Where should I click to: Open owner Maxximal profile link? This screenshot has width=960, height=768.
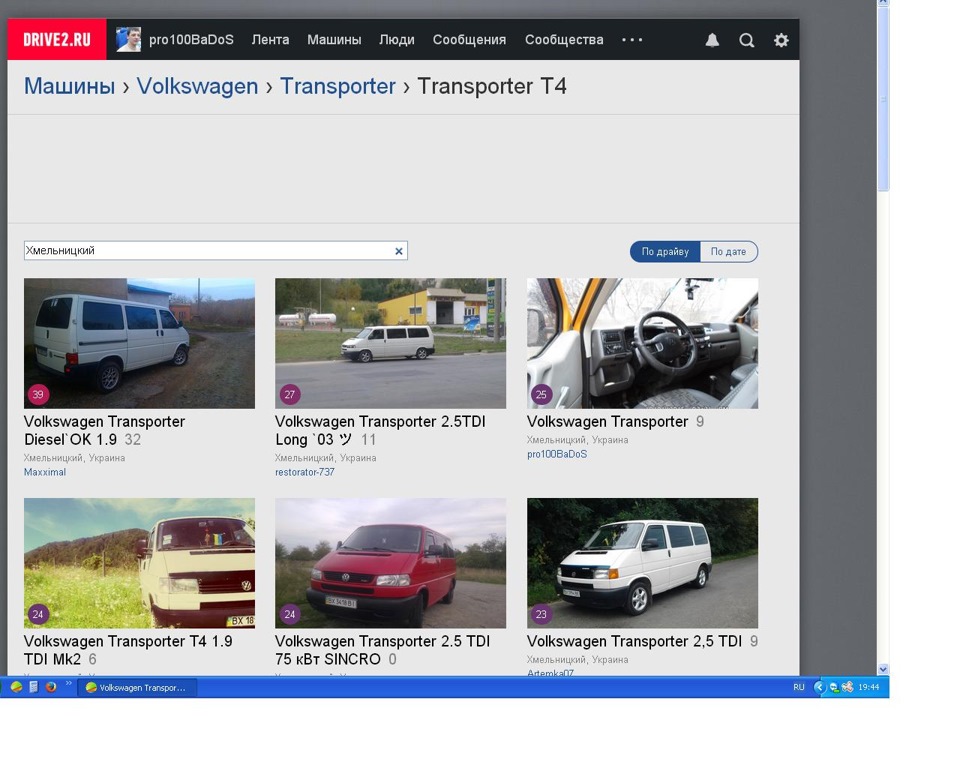click(x=45, y=472)
